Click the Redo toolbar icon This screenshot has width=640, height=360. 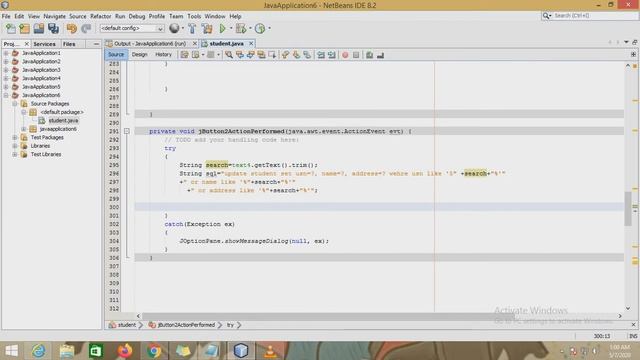tap(86, 29)
